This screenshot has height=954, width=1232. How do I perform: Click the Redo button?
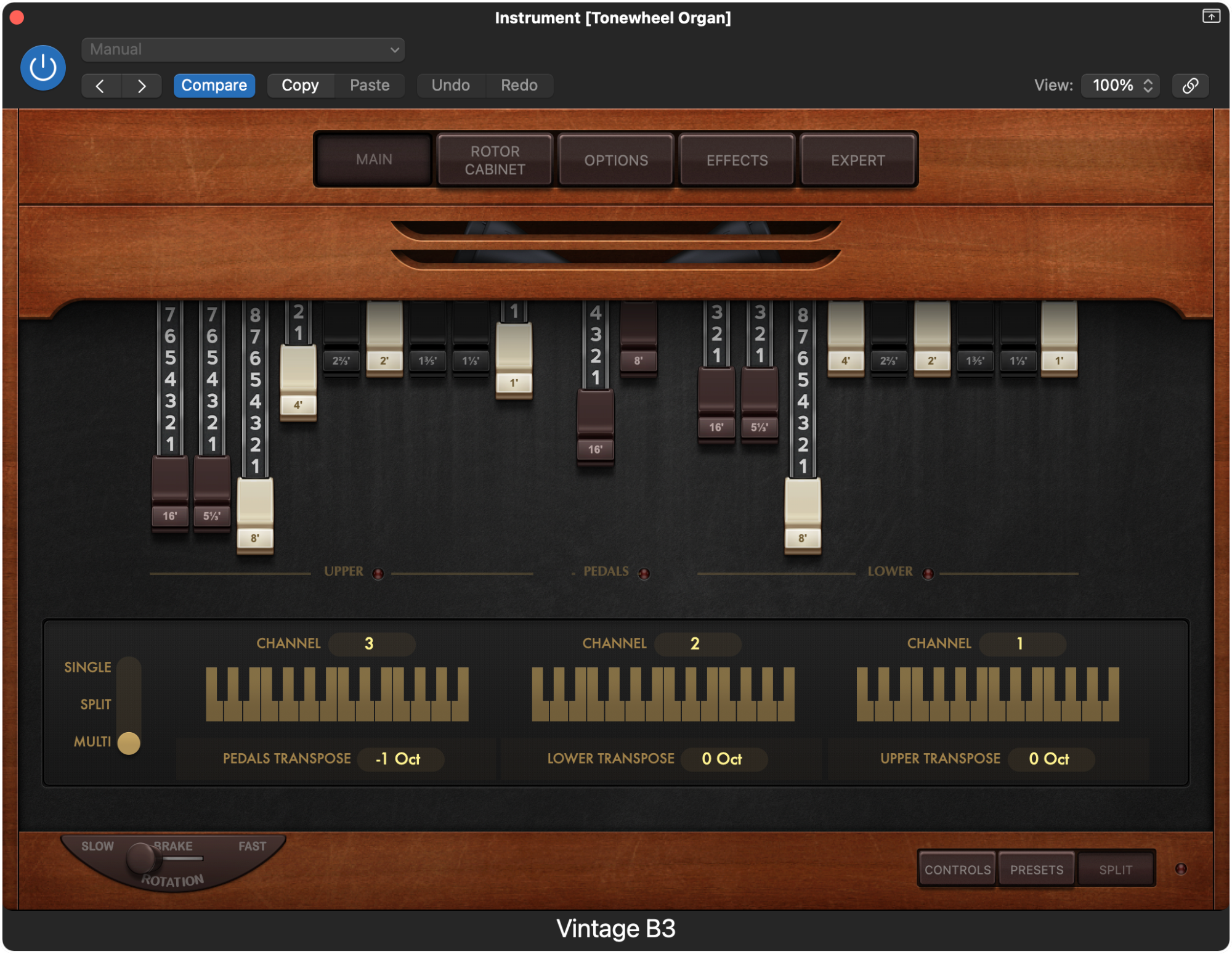pos(519,86)
